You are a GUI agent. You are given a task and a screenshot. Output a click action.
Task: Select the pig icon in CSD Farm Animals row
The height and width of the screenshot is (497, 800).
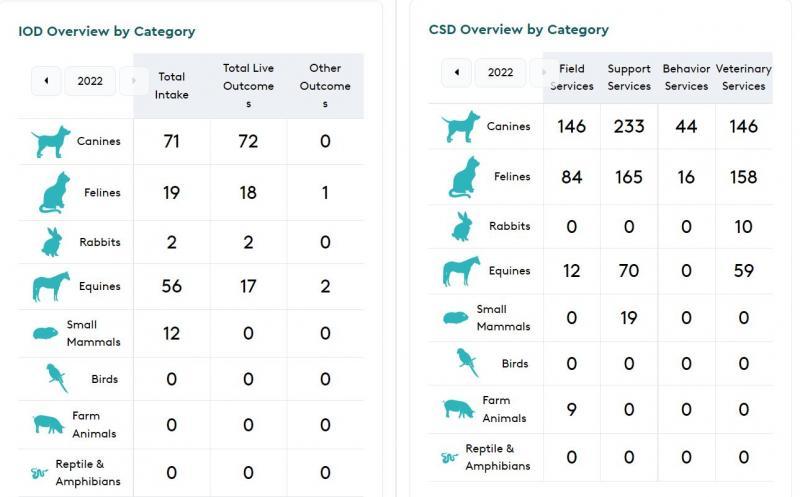point(459,409)
